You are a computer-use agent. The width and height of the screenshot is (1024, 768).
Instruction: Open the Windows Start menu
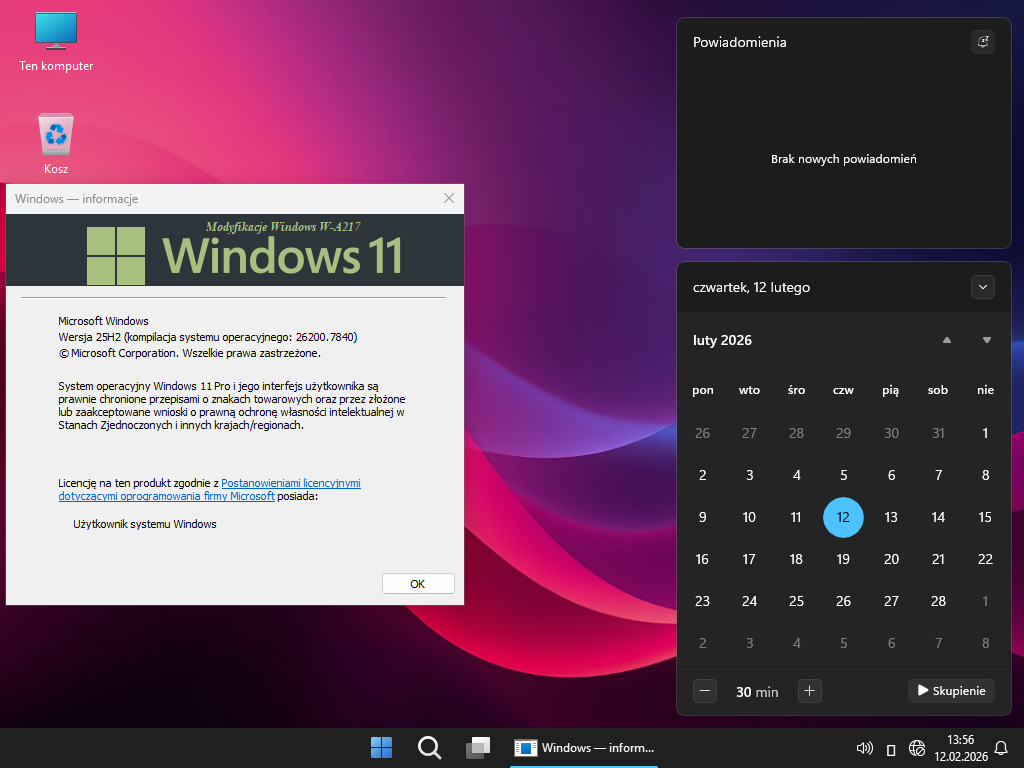381,747
